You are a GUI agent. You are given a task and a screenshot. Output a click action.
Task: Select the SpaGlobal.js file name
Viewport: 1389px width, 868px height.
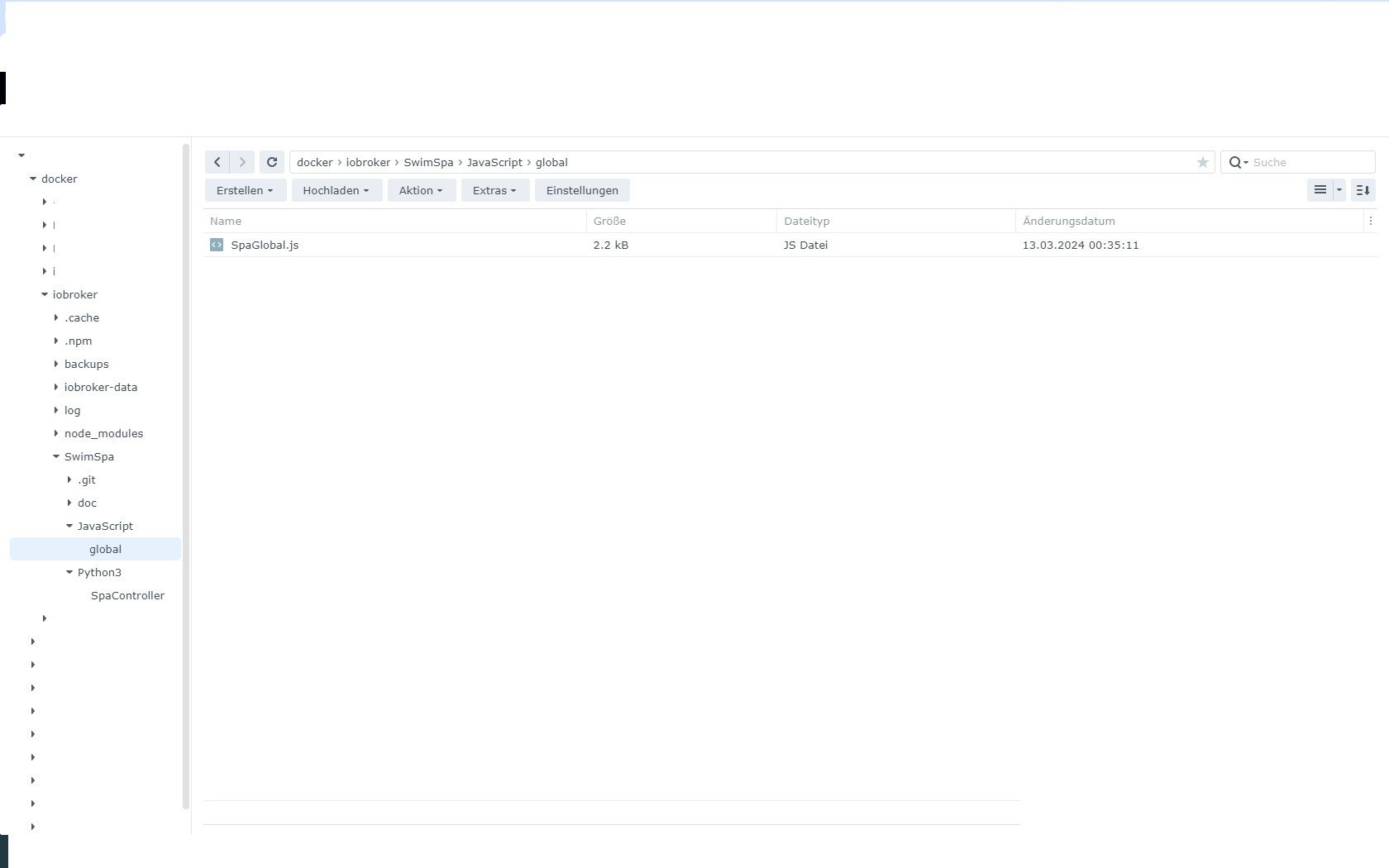coord(265,245)
